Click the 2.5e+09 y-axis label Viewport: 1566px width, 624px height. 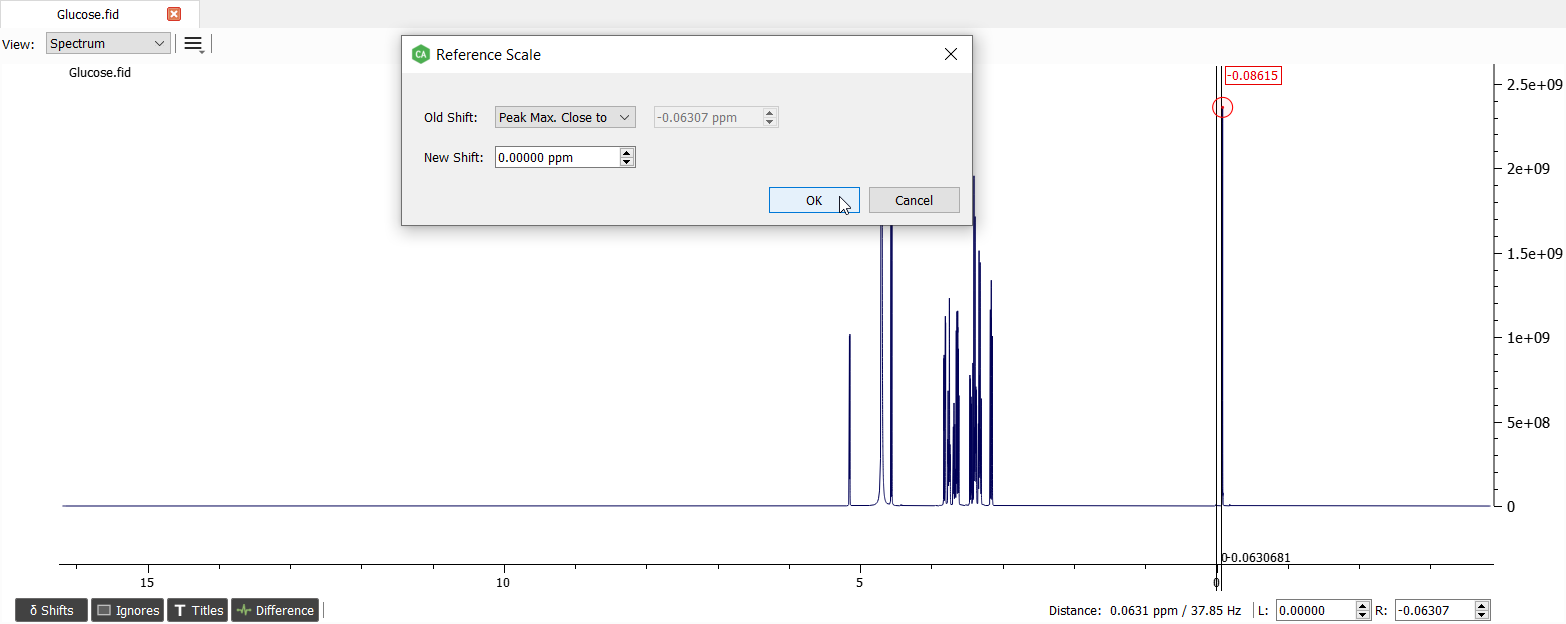(1534, 85)
